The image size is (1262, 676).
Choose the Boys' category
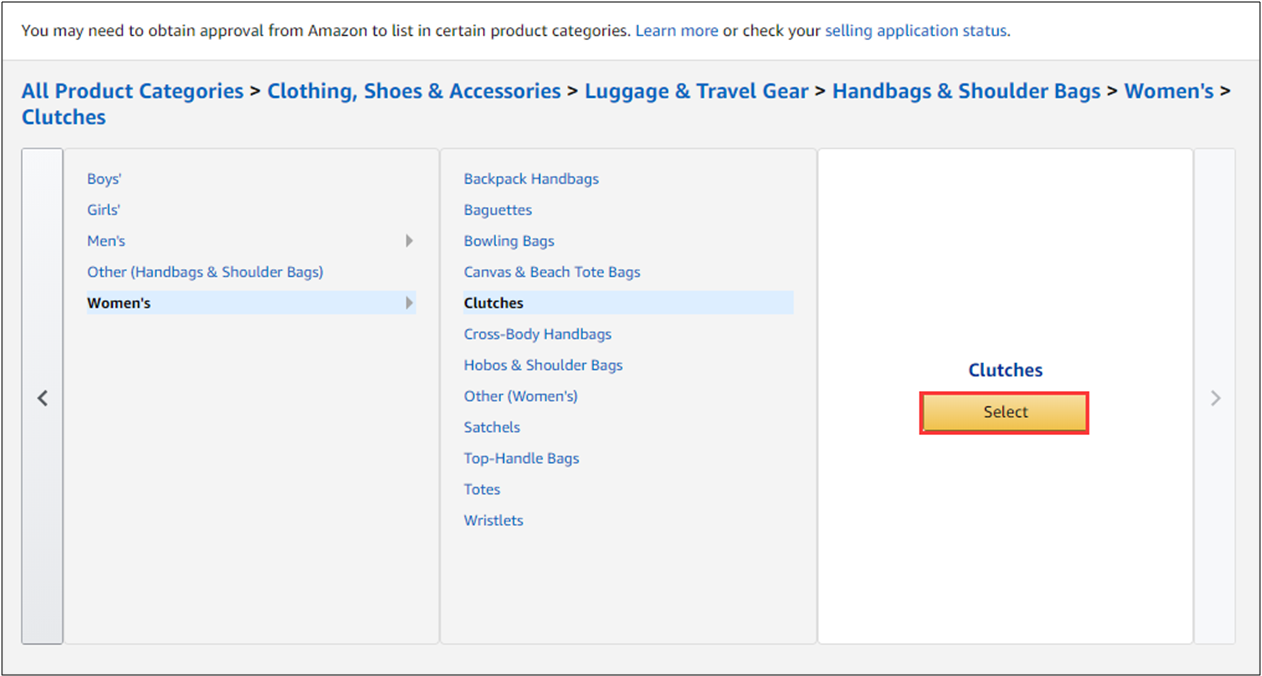pos(104,179)
